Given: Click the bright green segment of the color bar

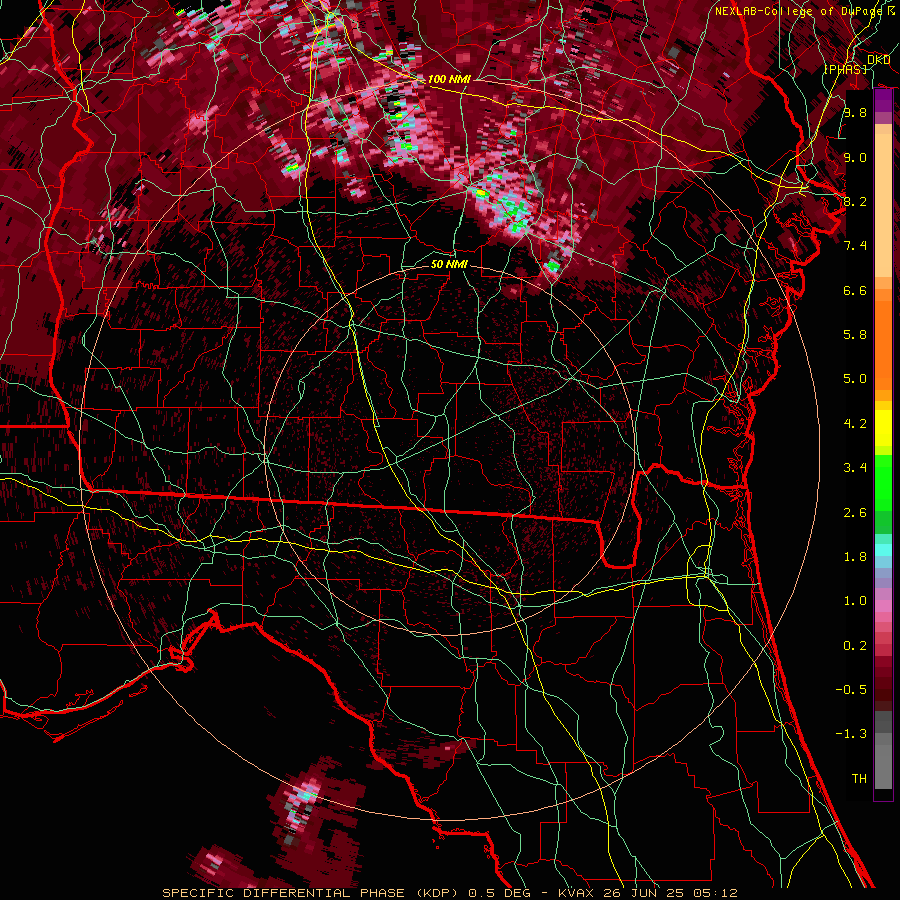Looking at the screenshot, I should tap(883, 482).
